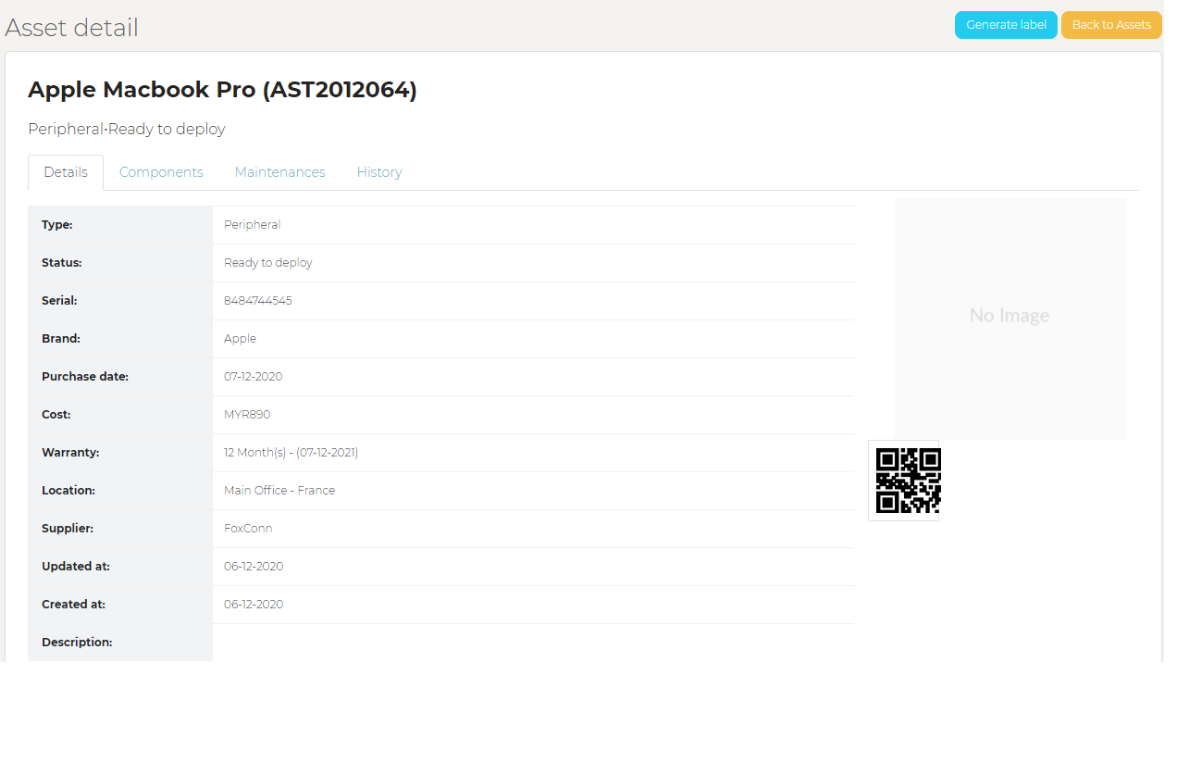Click the Ready to deploy status value
The image size is (1180, 762).
pos(268,263)
